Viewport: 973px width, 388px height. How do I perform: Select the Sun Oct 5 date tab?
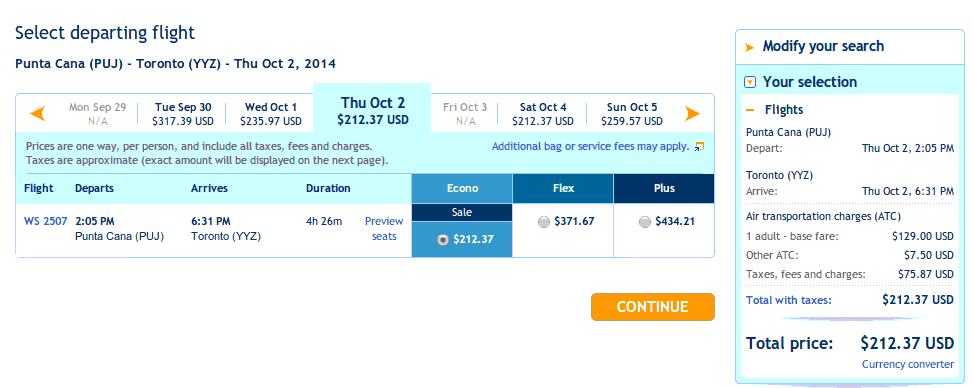tap(632, 114)
